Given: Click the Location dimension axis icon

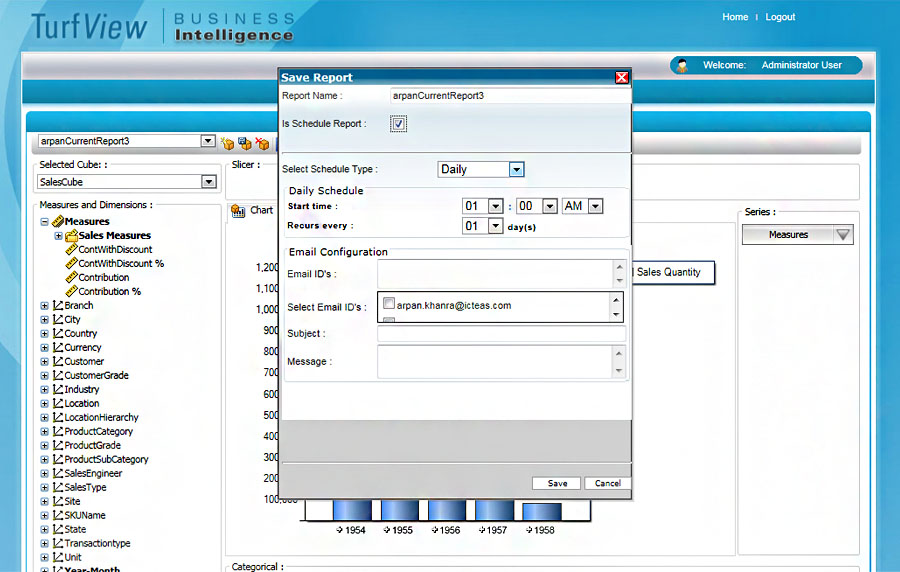Looking at the screenshot, I should (x=58, y=403).
